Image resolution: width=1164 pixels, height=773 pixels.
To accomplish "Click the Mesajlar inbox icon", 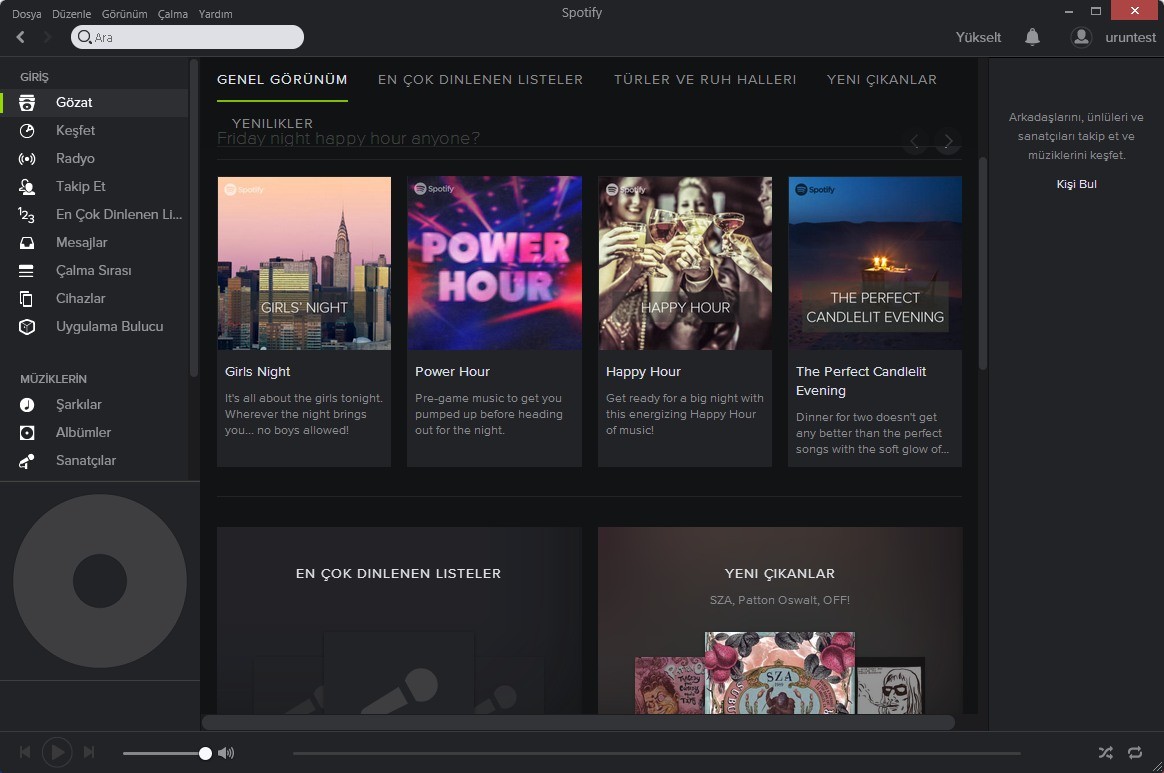I will coord(27,243).
